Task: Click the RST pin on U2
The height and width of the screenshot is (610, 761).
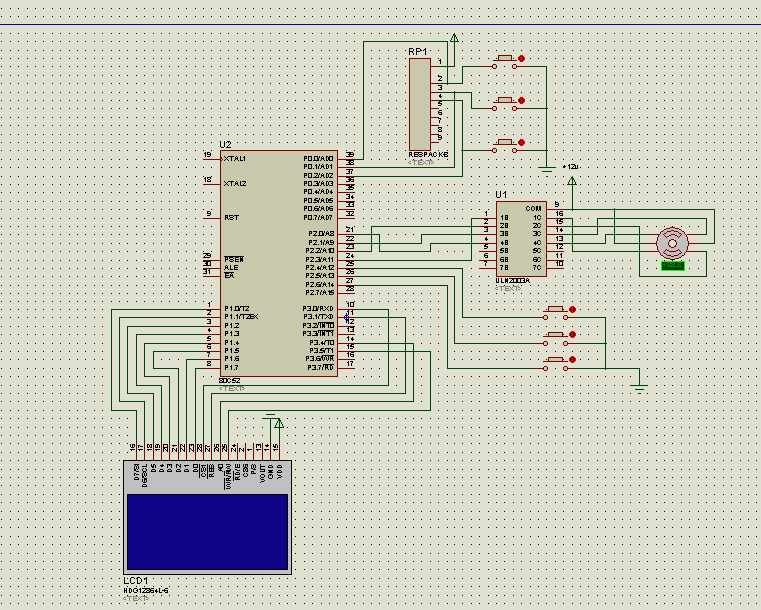Action: (213, 217)
